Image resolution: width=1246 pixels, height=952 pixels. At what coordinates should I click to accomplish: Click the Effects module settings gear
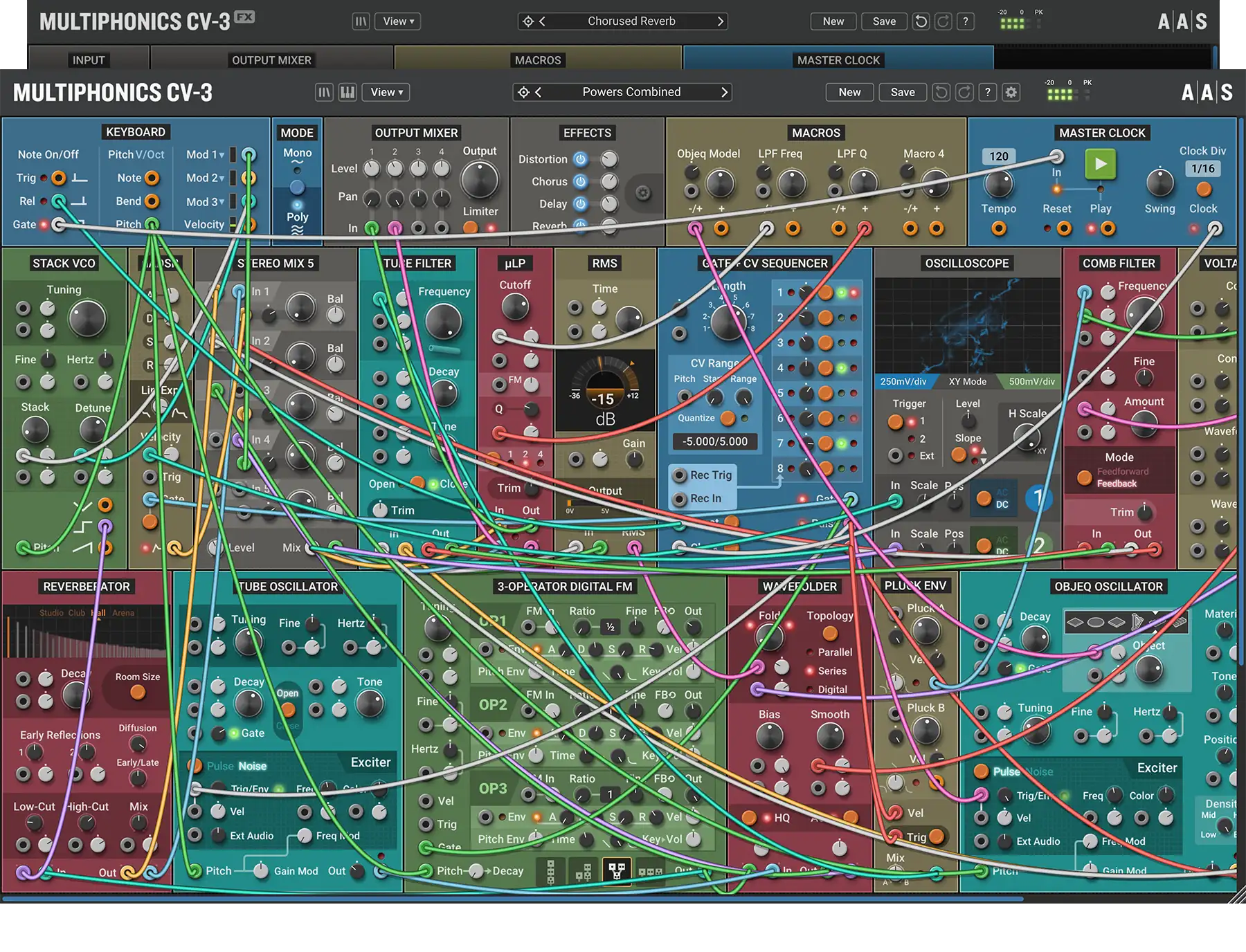click(x=642, y=193)
